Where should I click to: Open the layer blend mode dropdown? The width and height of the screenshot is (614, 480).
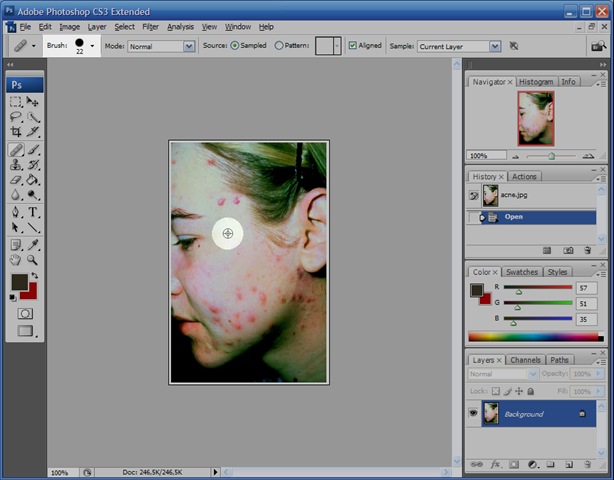point(533,374)
